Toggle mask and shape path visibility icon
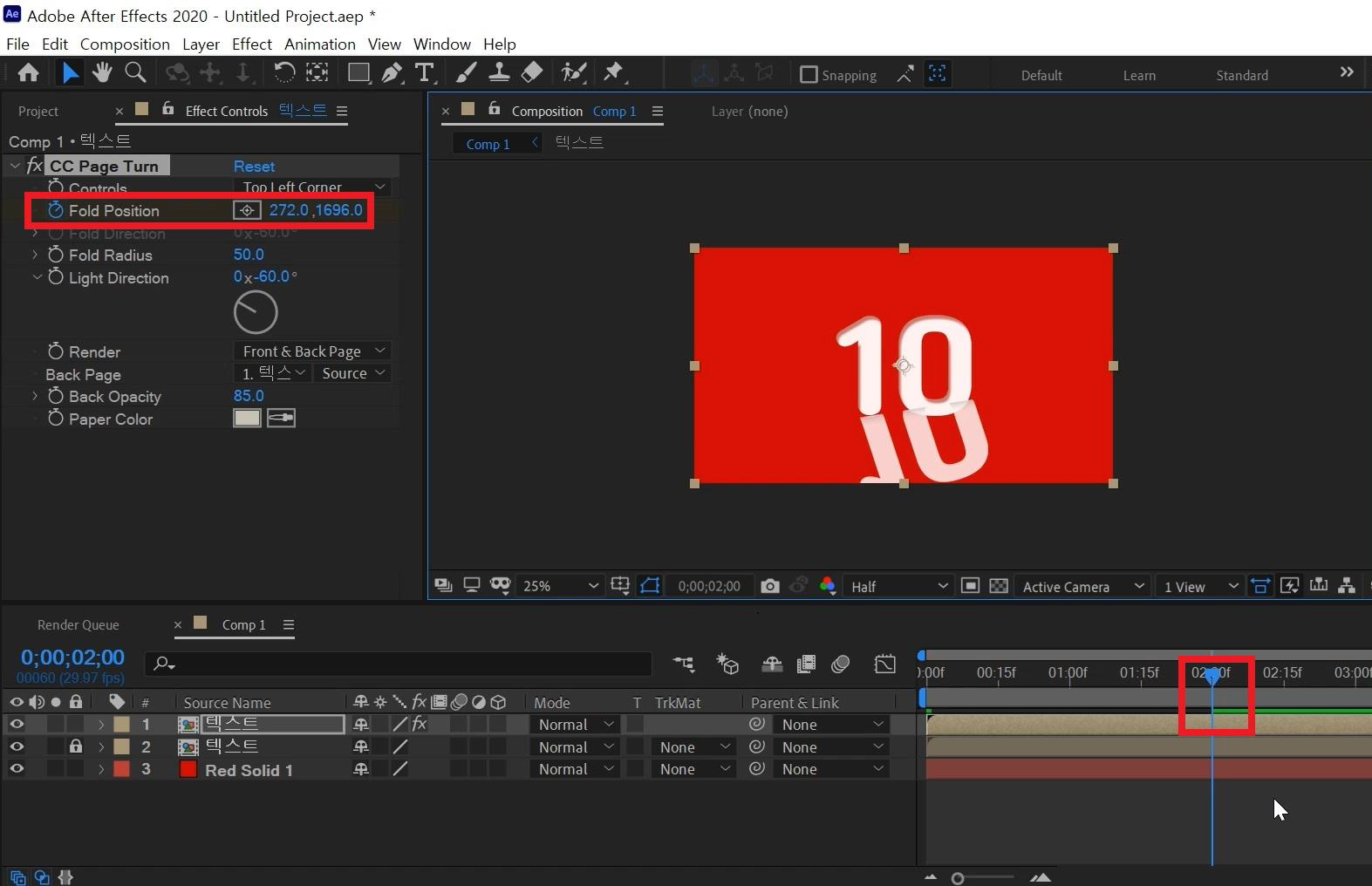This screenshot has height=886, width=1372. pos(650,586)
